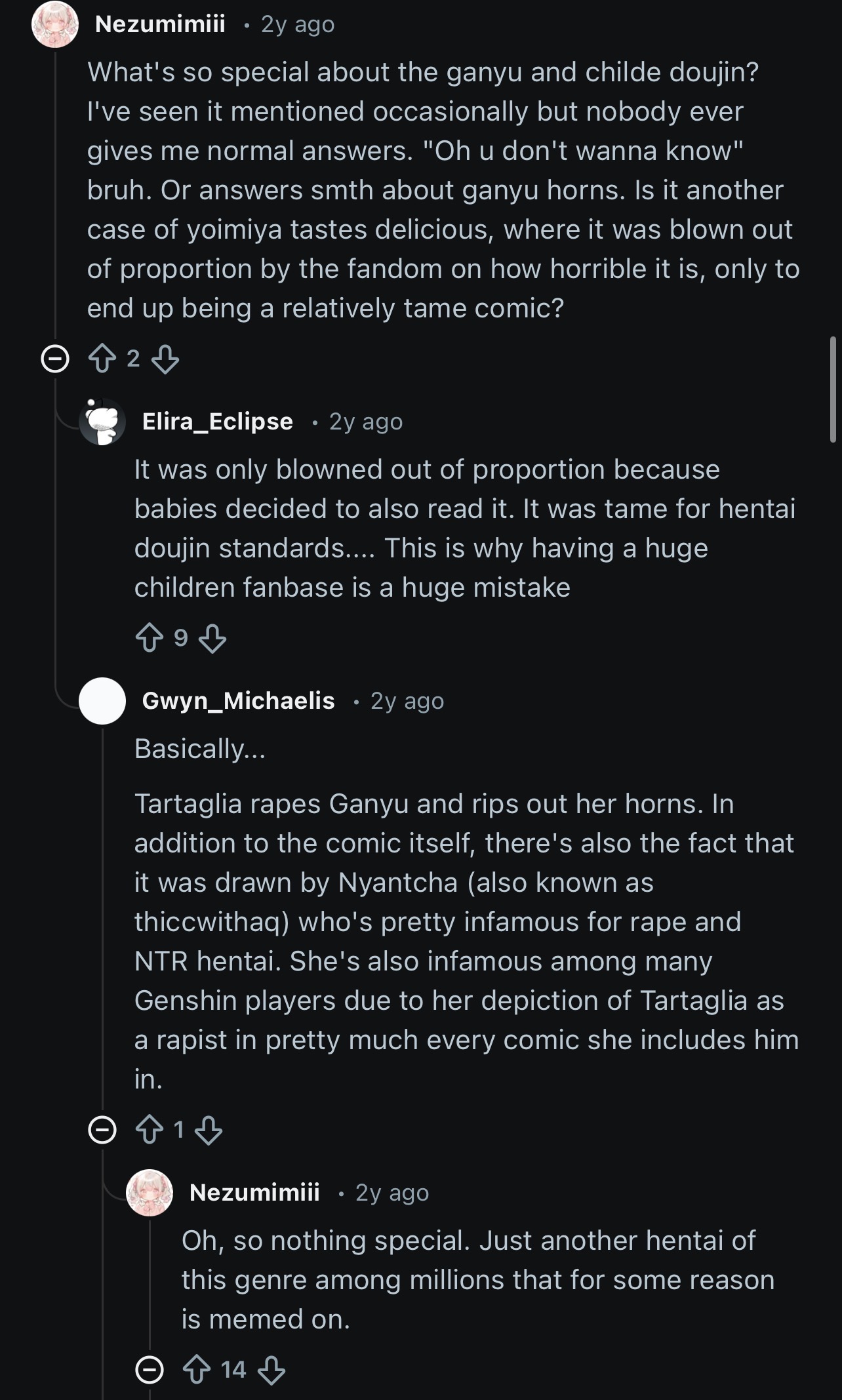Viewport: 842px width, 1400px height.
Task: Downvote Gwyn_Michaelis's comment
Action: (209, 1130)
